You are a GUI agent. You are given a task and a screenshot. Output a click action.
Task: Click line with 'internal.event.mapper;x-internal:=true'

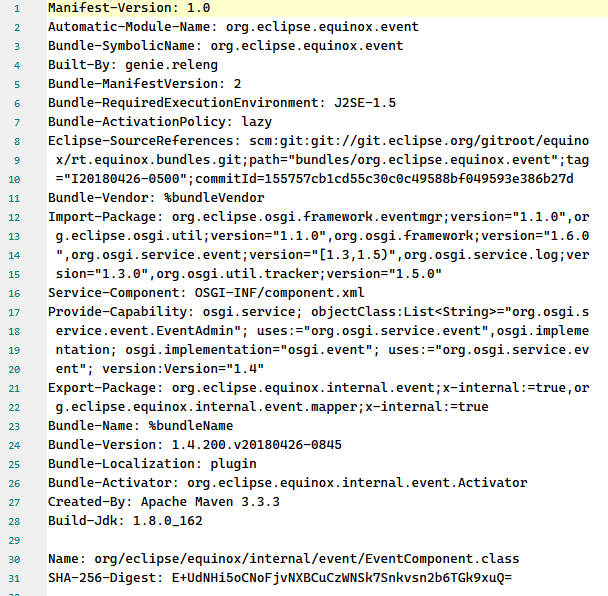[272, 407]
